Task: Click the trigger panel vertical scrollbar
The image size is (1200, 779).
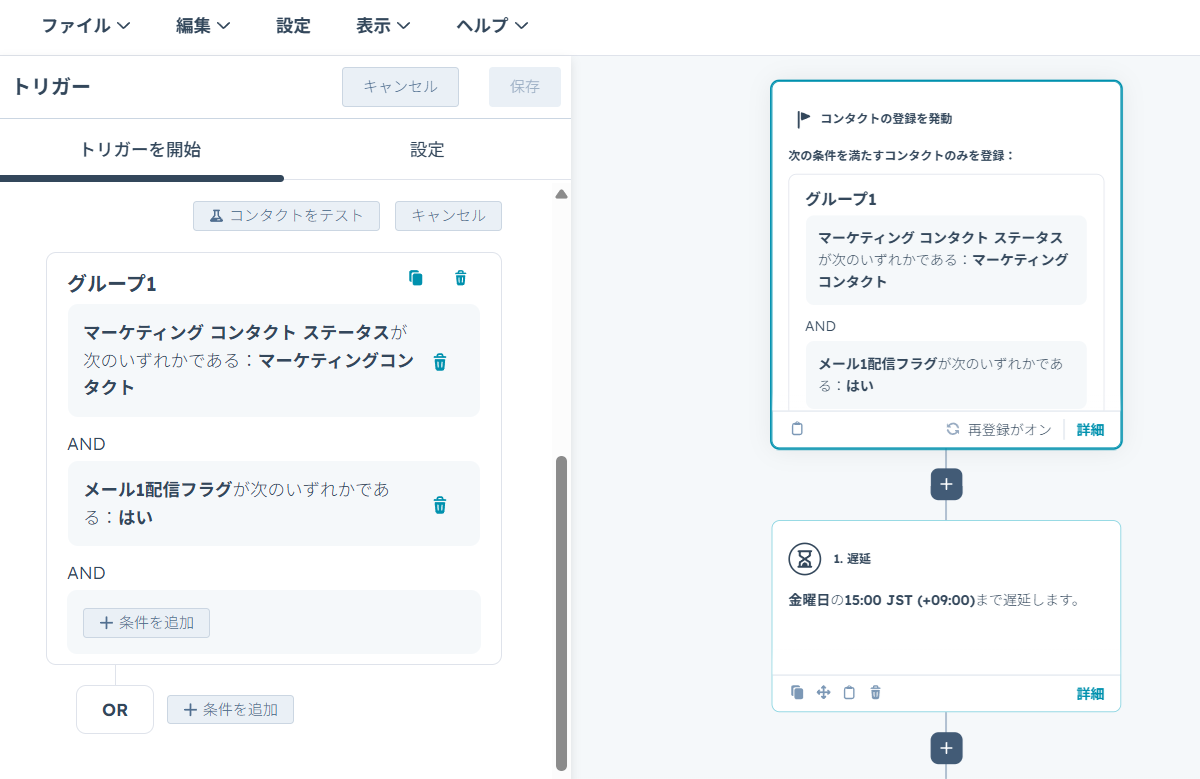Action: [561, 610]
